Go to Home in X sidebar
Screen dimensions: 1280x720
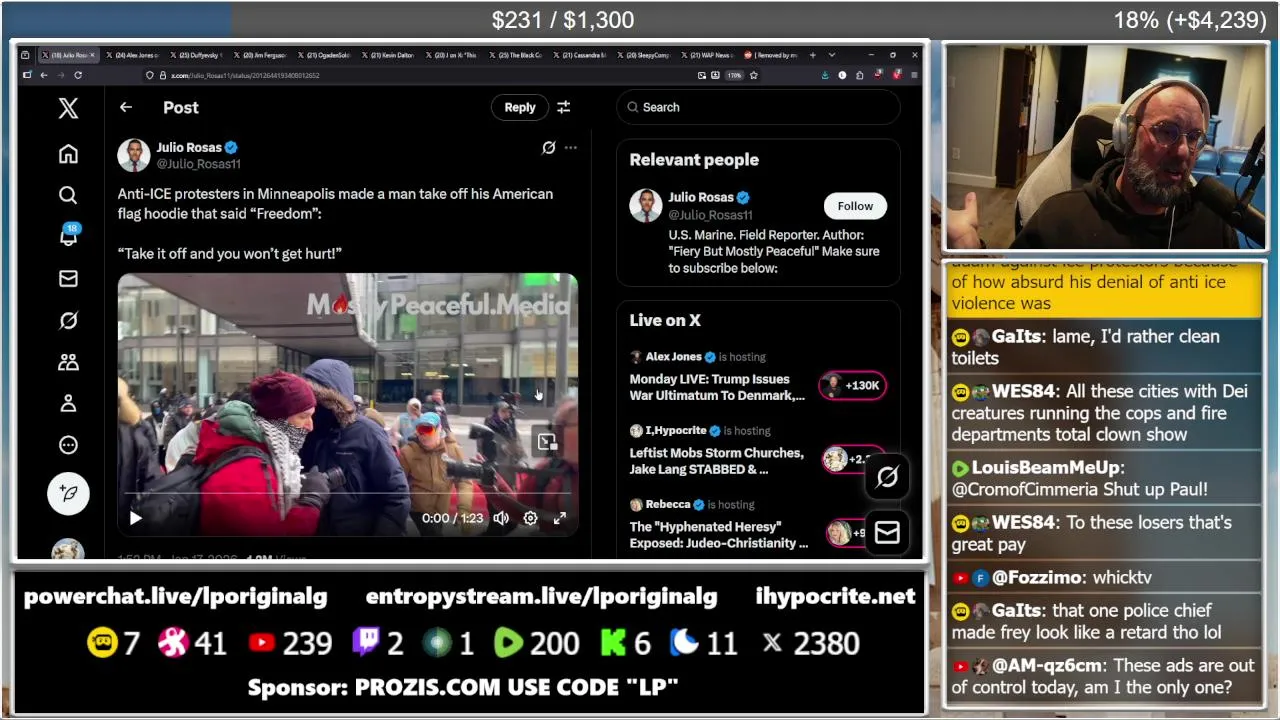click(68, 154)
